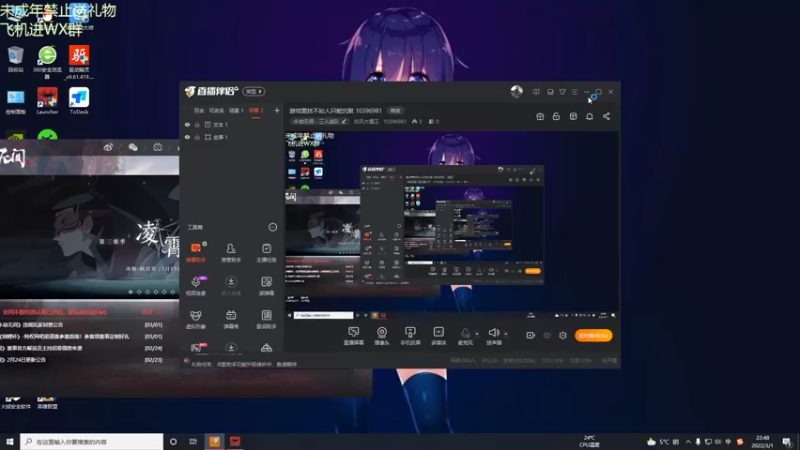Click the unlock icon in stream header
800x450 pixels.
click(x=556, y=116)
